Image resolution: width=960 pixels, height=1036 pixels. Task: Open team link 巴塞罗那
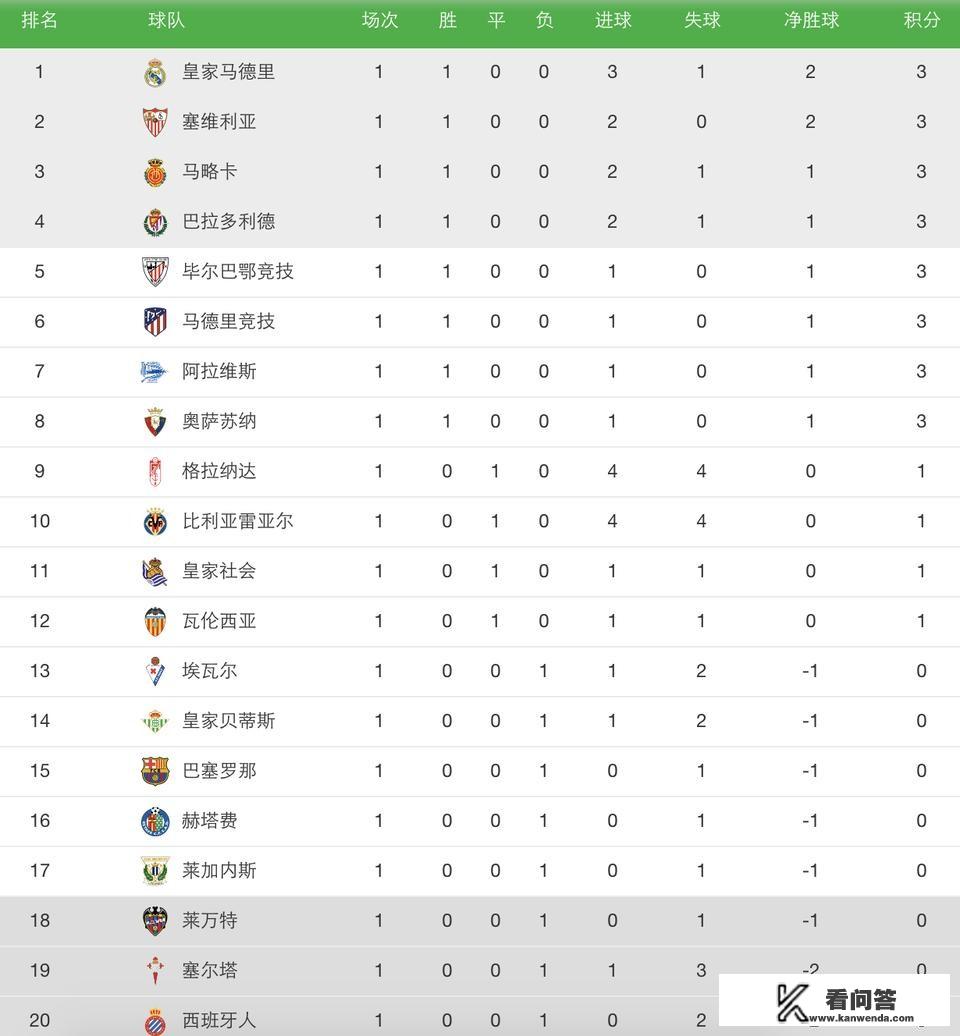coord(219,771)
